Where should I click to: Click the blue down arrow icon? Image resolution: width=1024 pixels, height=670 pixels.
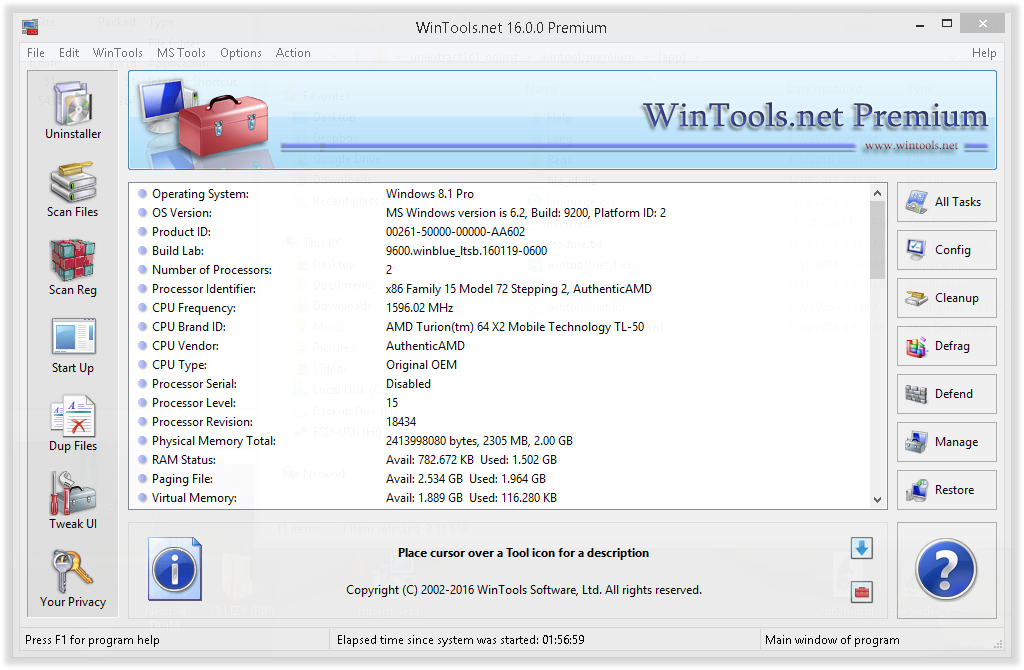861,548
